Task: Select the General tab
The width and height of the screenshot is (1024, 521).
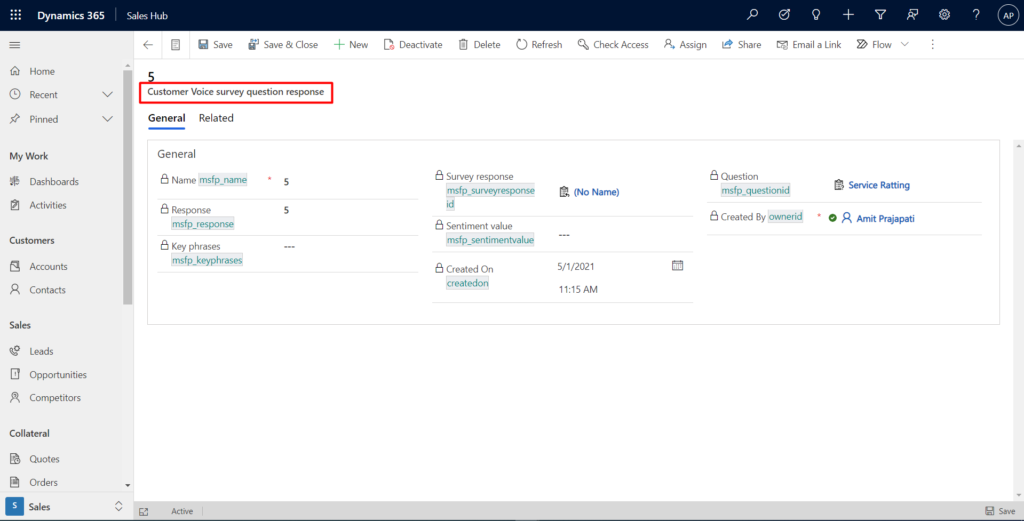Action: click(x=167, y=118)
